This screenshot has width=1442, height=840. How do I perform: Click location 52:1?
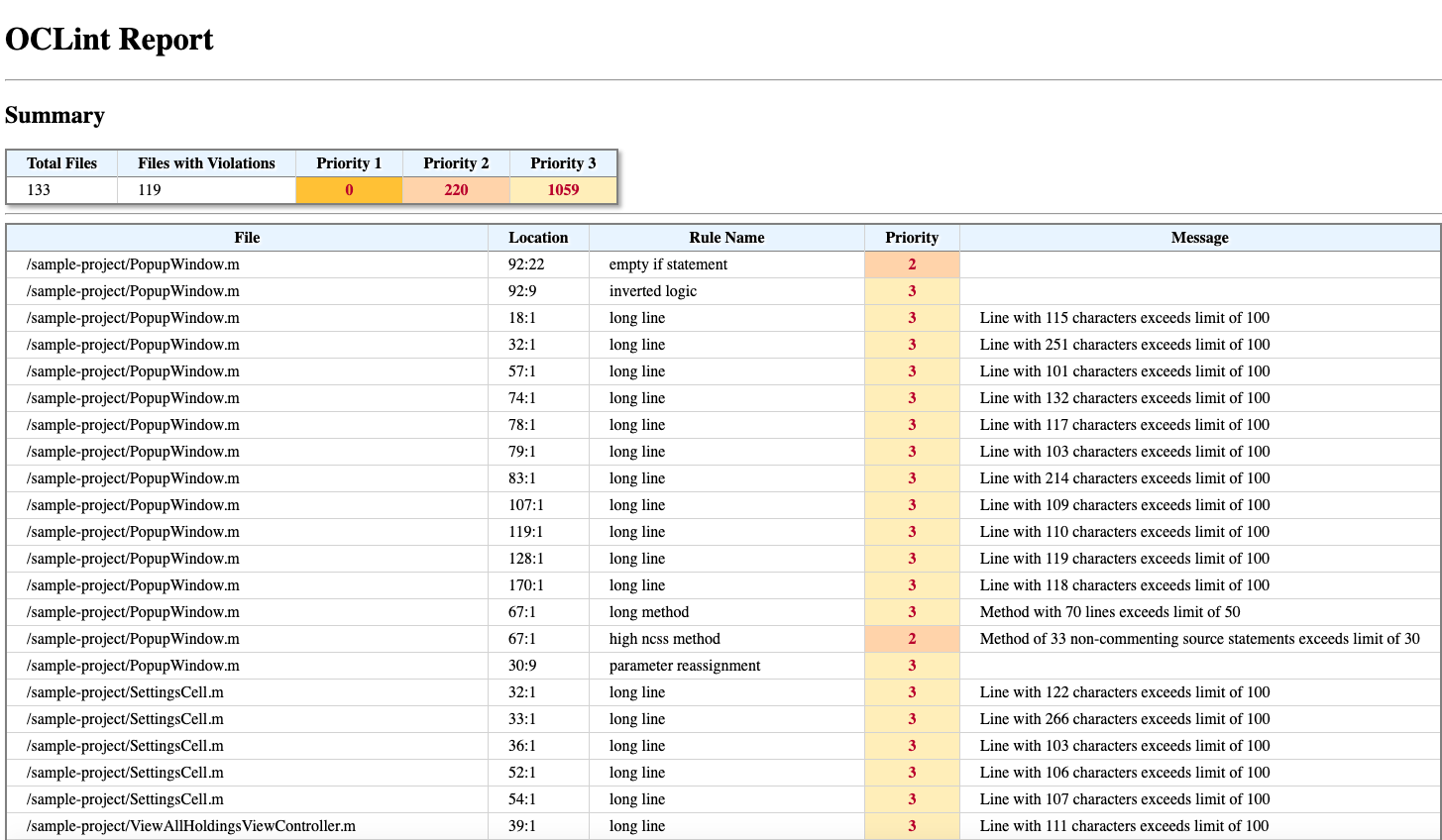(x=522, y=773)
